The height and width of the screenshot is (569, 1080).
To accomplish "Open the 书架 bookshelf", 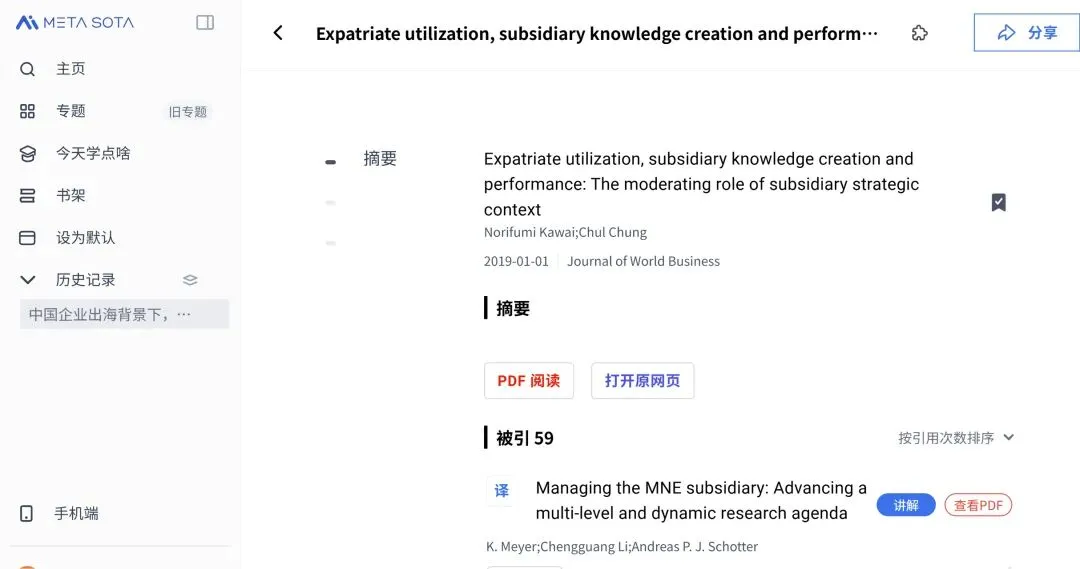I will (70, 195).
